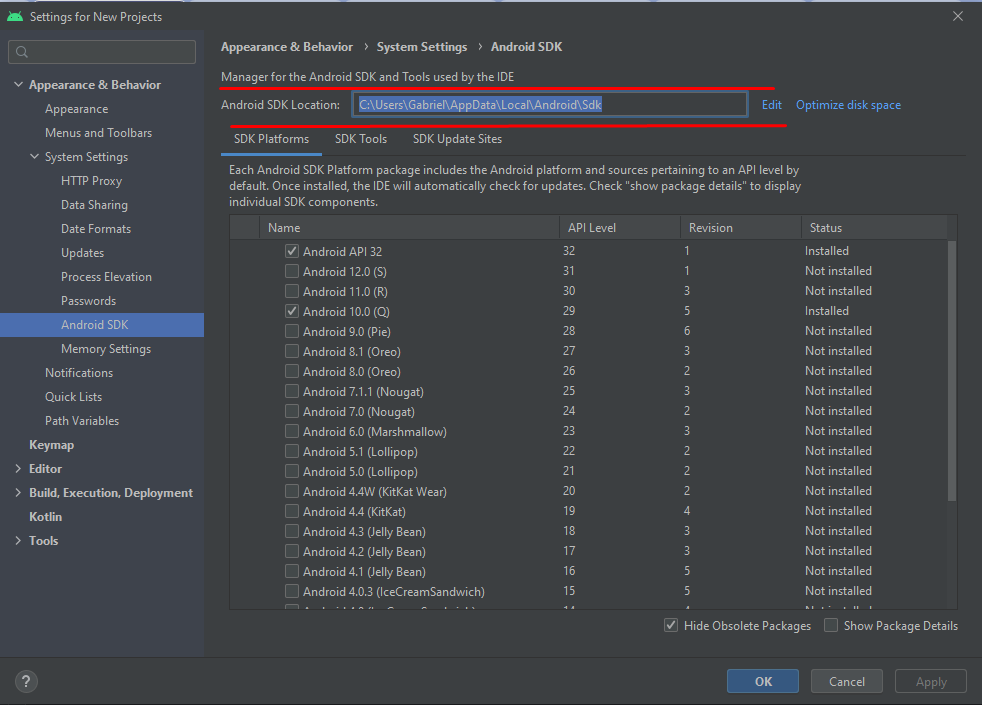The image size is (982, 705).
Task: Close the Settings for New Projects dialog
Action: [x=958, y=16]
